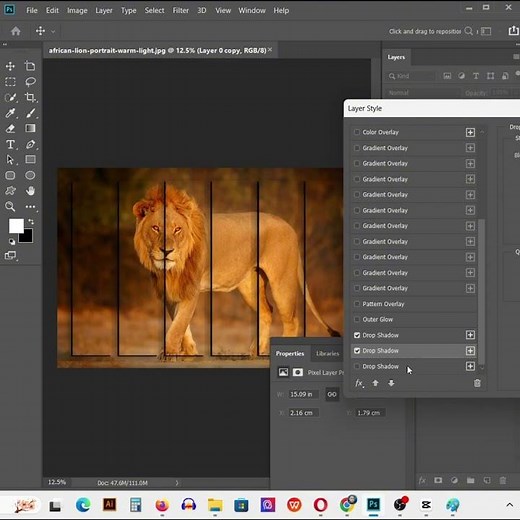
Task: Open the layer Kind filter dropdown
Action: (411, 76)
